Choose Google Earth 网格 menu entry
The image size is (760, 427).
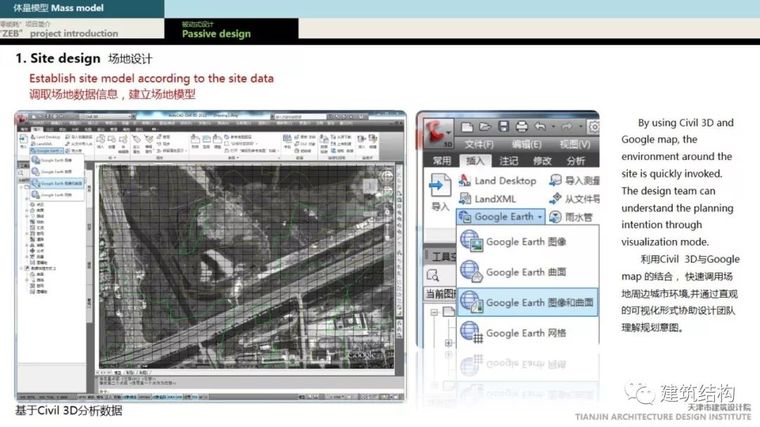click(x=528, y=333)
